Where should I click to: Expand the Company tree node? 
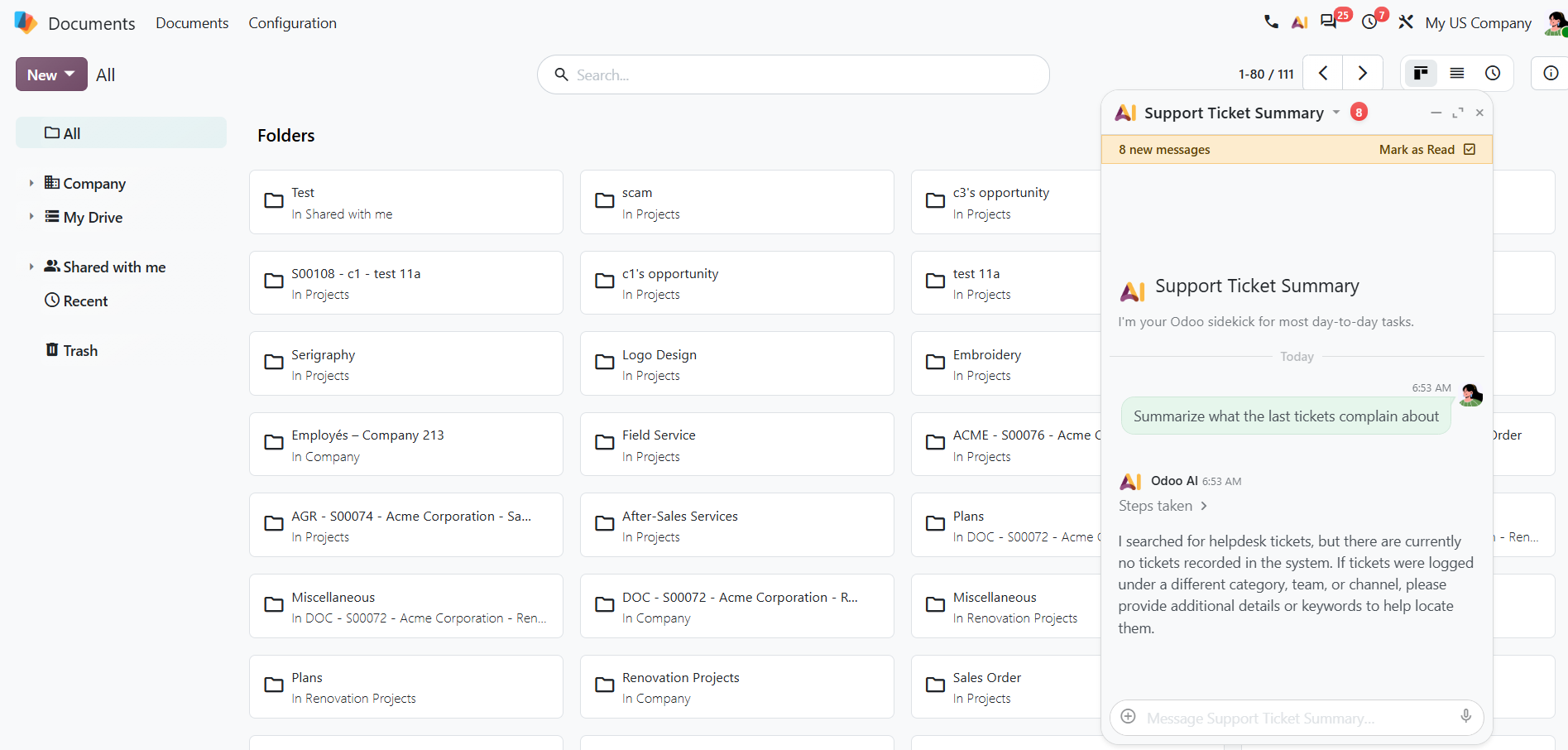31,183
